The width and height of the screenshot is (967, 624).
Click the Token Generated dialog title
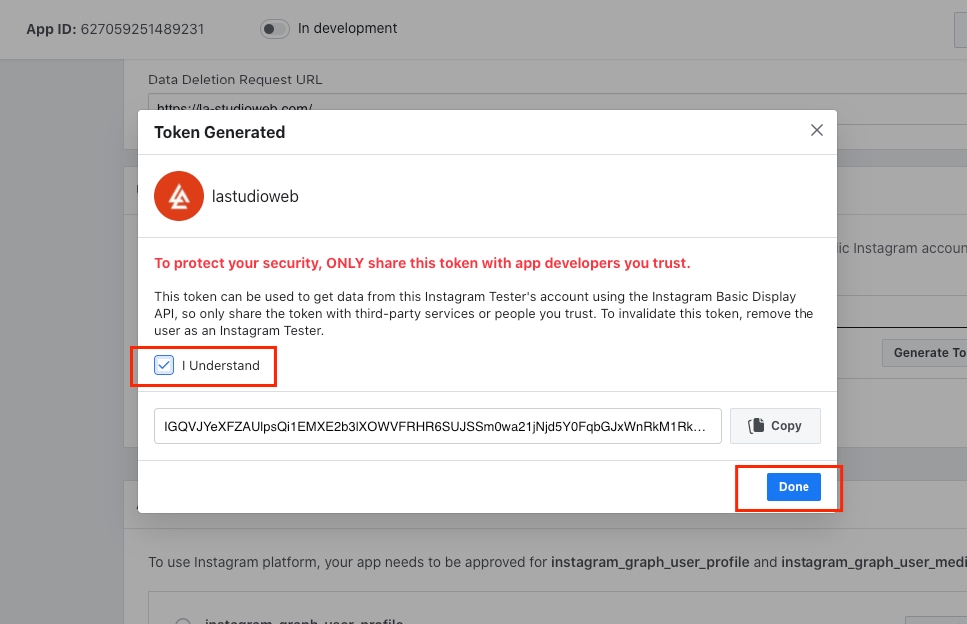219,132
